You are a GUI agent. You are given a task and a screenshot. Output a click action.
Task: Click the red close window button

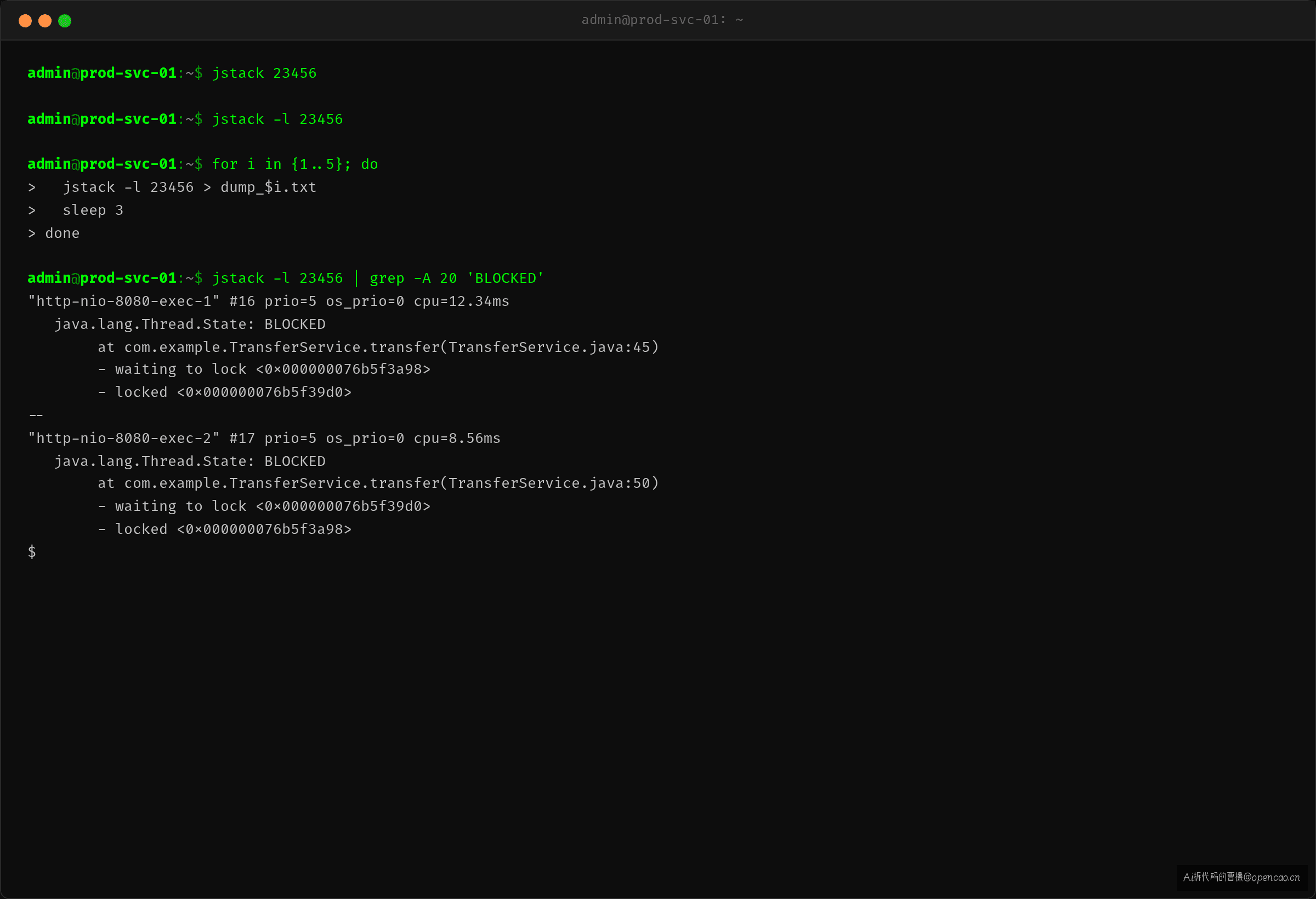25,21
